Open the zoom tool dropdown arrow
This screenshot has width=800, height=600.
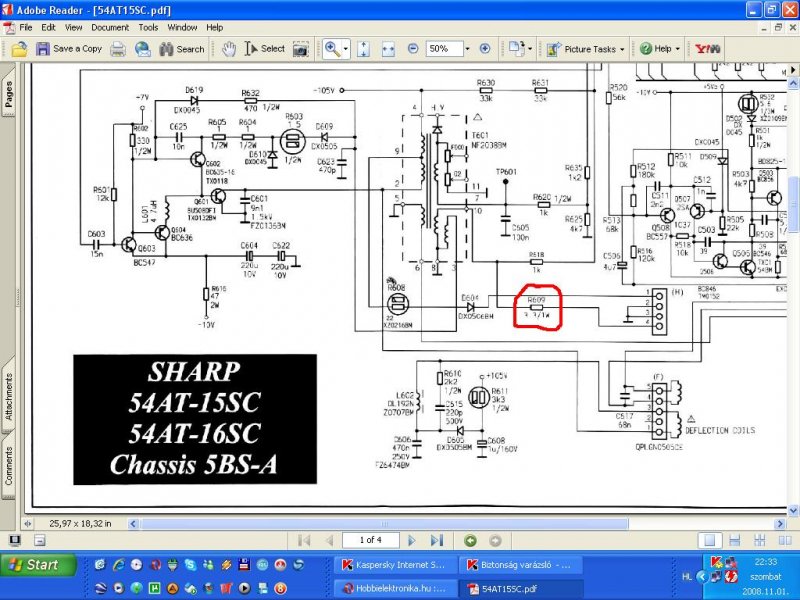[346, 49]
